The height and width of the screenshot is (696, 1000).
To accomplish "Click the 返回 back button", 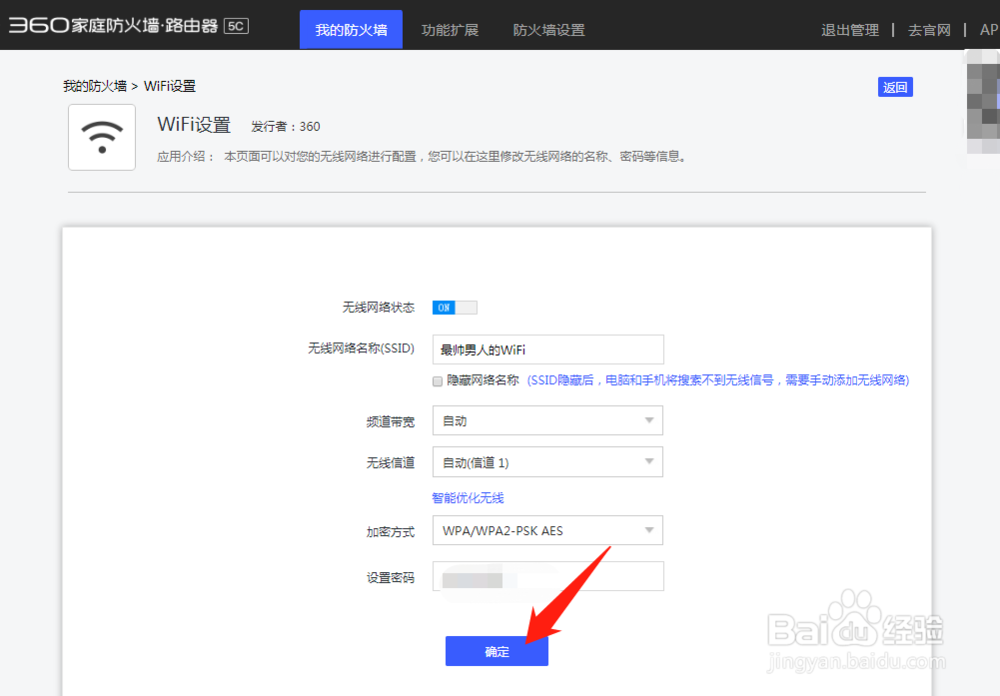I will [895, 87].
